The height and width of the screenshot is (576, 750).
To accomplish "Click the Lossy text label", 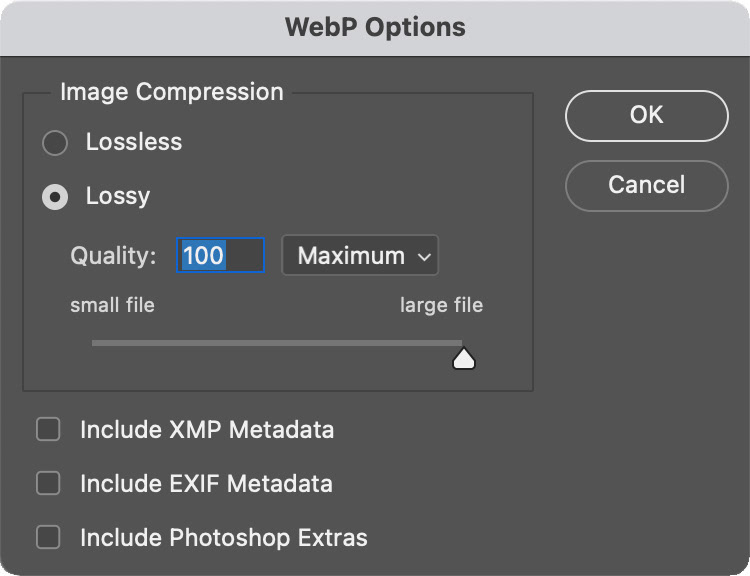I will [118, 196].
